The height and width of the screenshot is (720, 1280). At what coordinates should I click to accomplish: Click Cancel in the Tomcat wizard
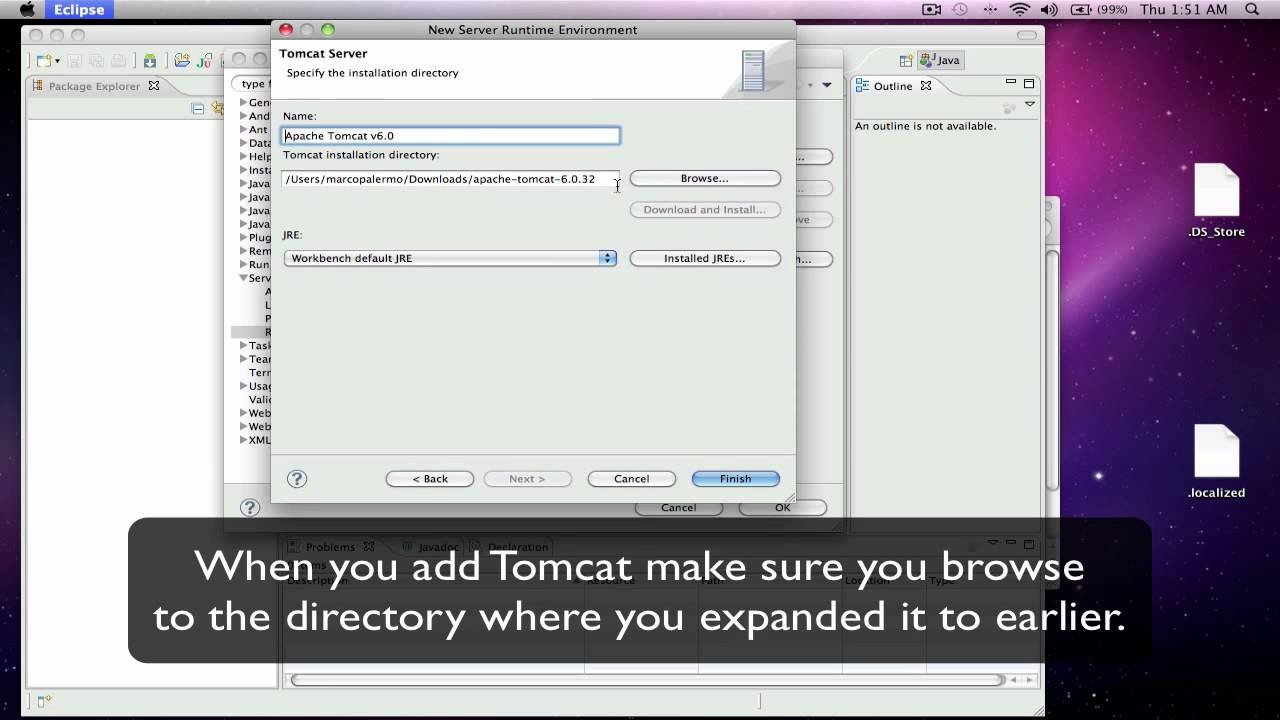[x=632, y=479]
